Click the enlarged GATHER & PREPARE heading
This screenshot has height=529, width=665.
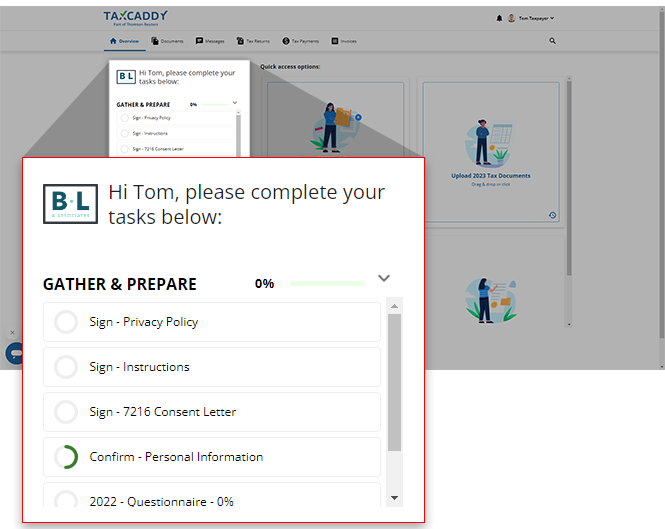[120, 284]
